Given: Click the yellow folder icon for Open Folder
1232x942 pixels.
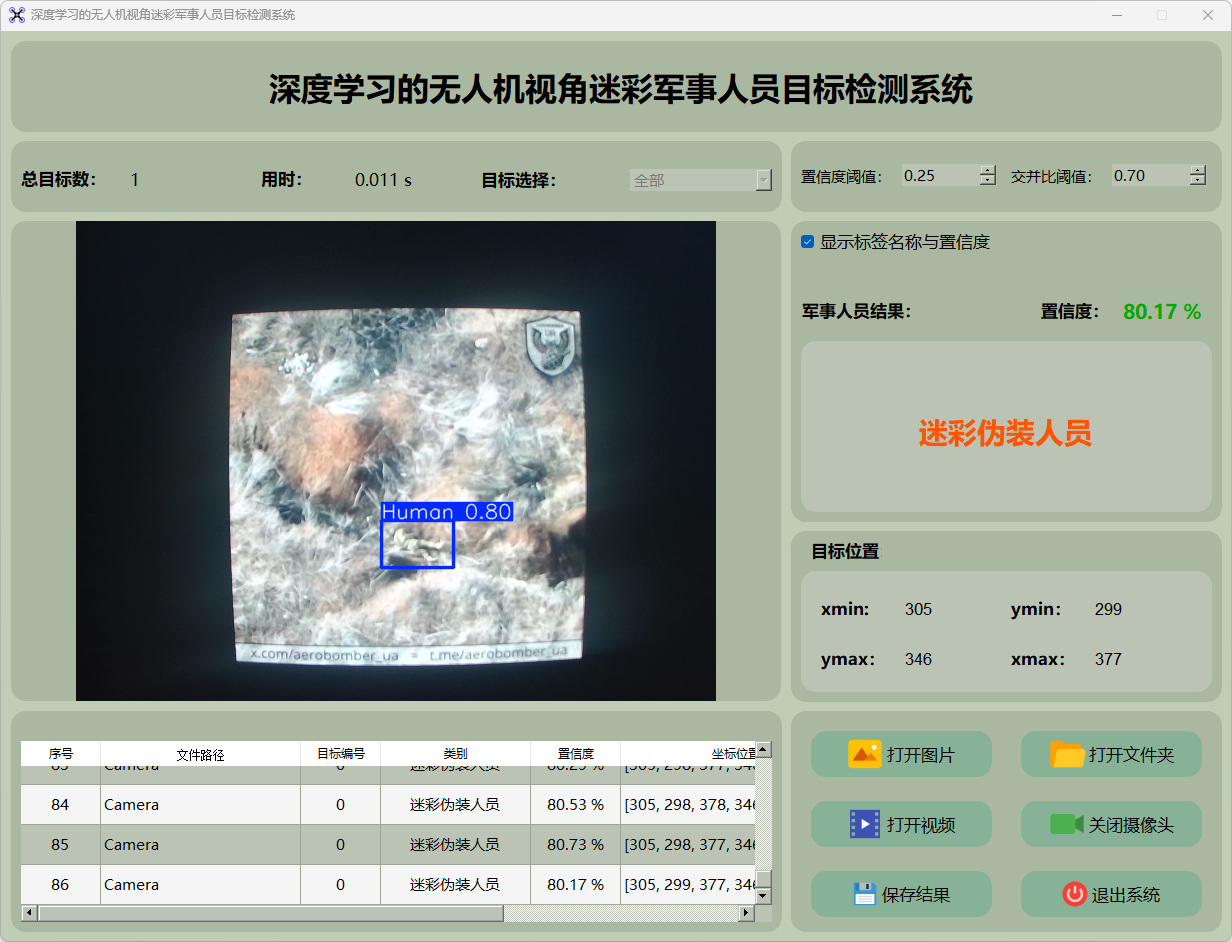Looking at the screenshot, I should click(1067, 754).
